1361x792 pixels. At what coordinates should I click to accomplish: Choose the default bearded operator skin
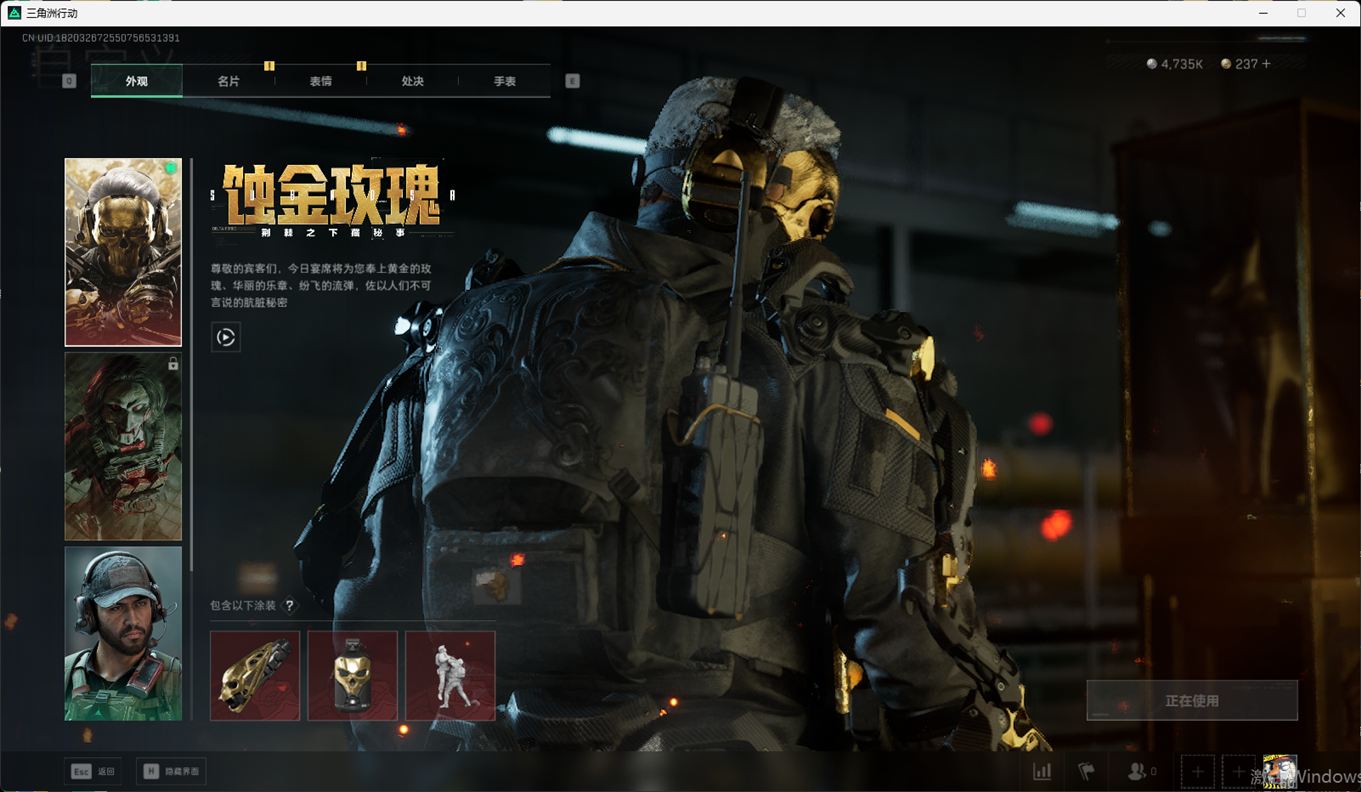(x=123, y=632)
